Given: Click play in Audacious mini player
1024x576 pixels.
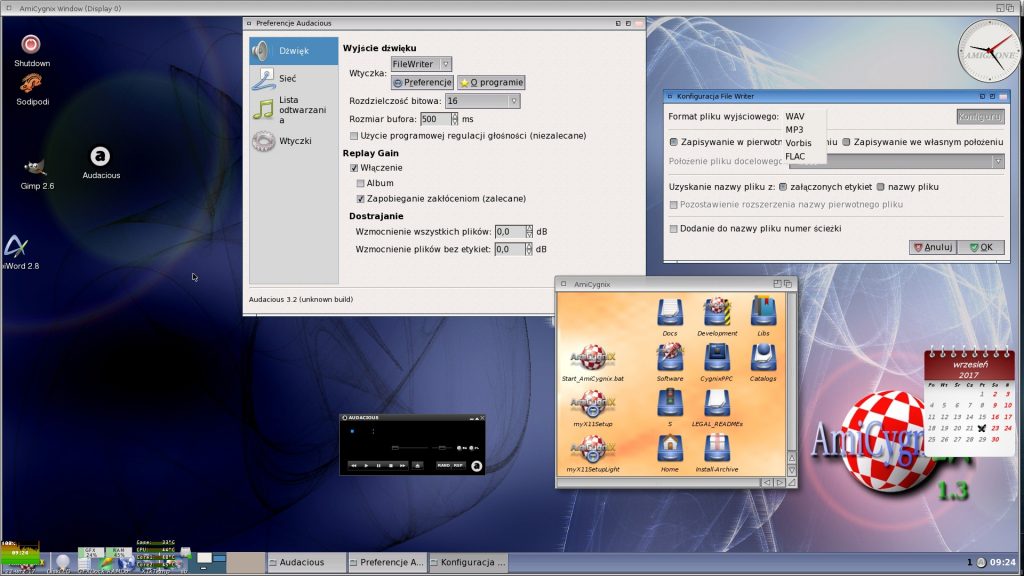Looking at the screenshot, I should pos(366,466).
